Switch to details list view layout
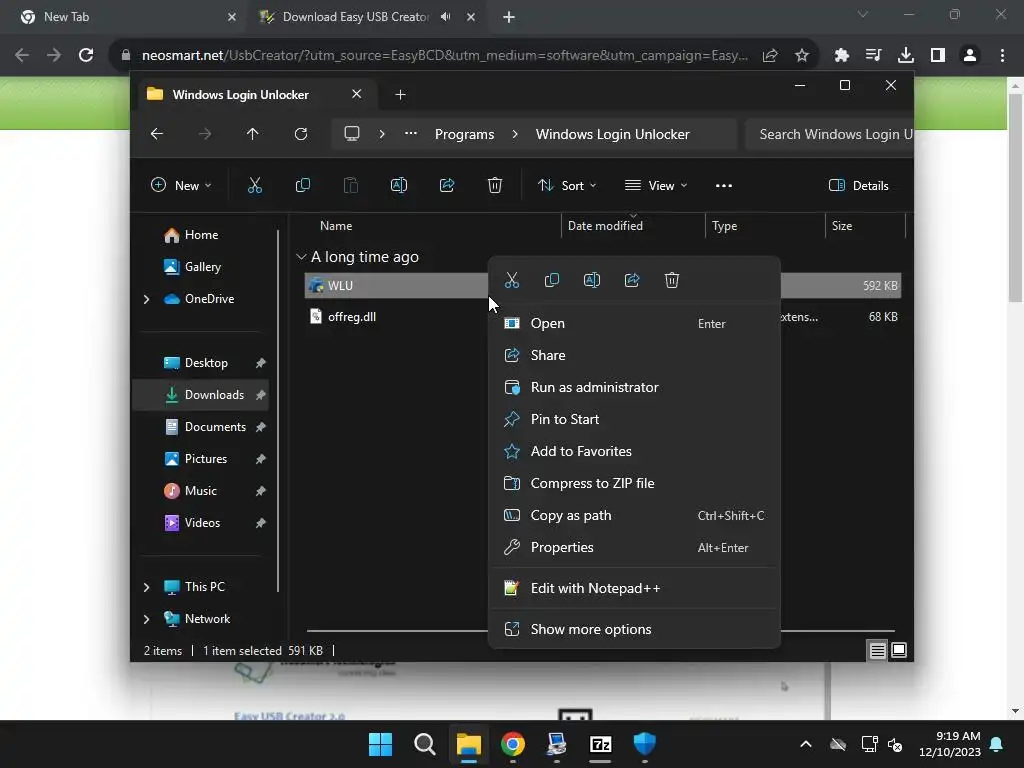The image size is (1024, 768). 878,650
